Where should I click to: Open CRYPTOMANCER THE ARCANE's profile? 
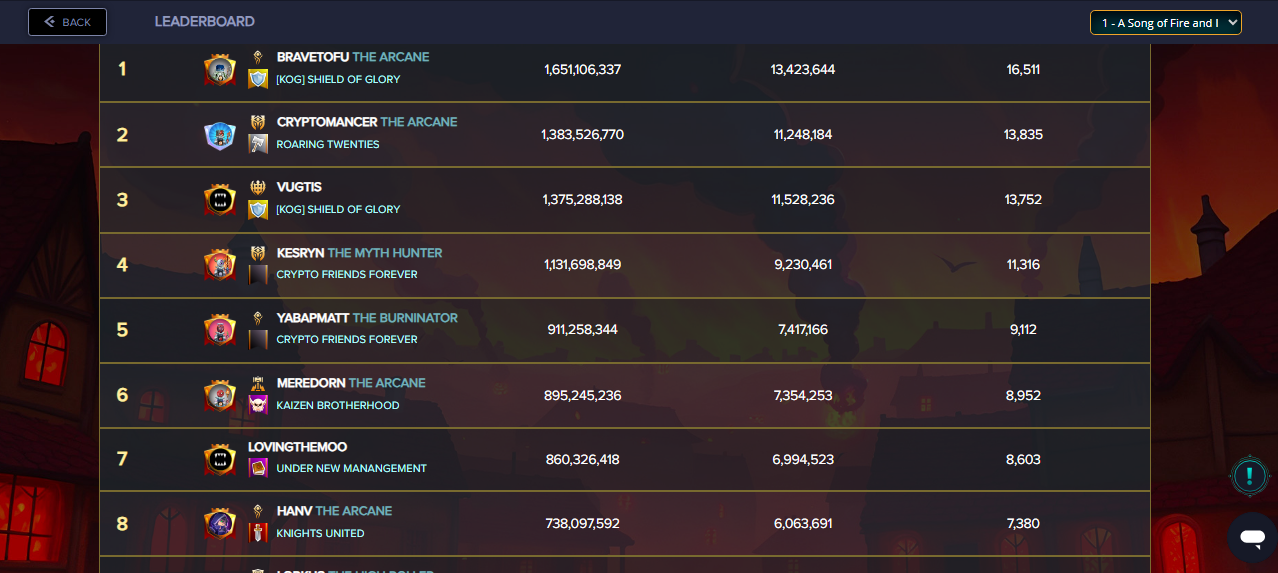tap(367, 122)
